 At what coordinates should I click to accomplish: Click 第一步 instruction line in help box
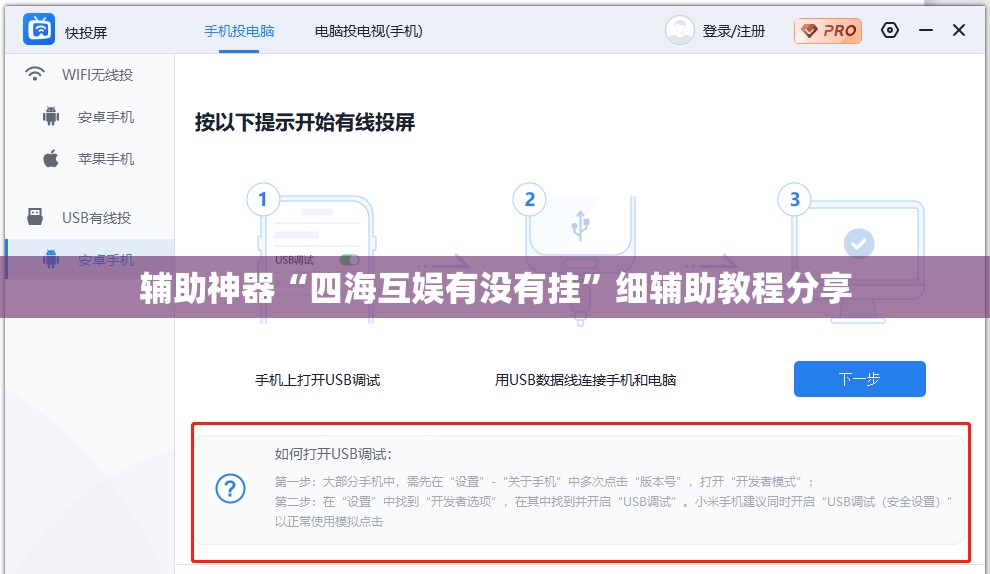[x=544, y=482]
